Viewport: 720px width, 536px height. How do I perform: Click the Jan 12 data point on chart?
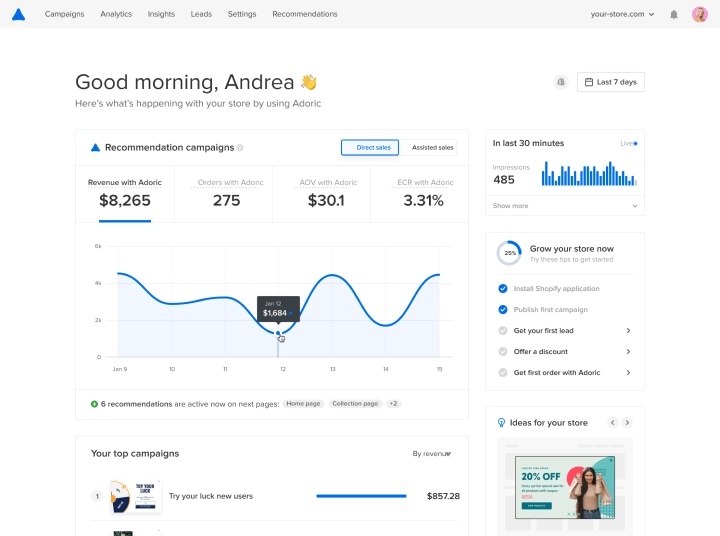point(278,333)
